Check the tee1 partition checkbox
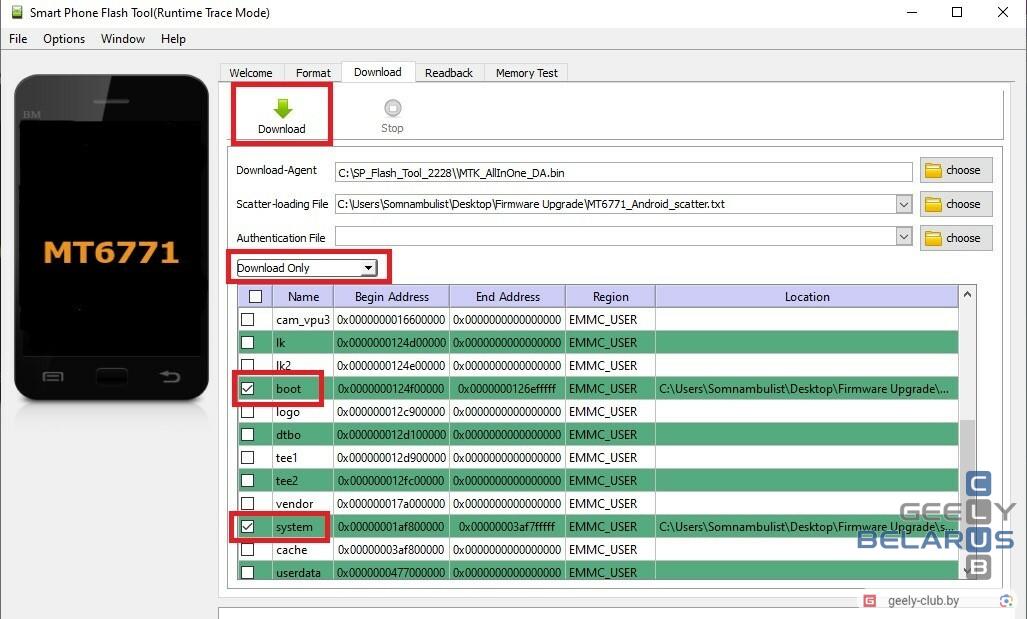 point(248,457)
